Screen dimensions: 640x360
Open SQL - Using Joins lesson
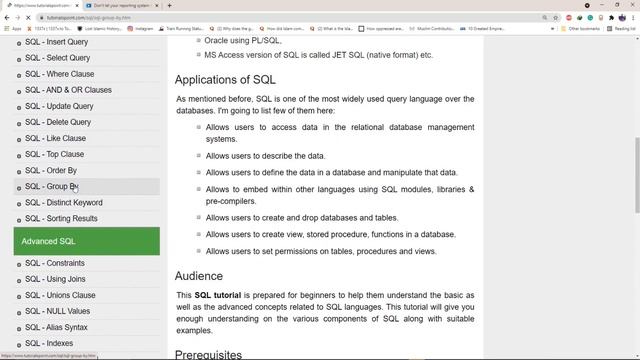coord(55,279)
